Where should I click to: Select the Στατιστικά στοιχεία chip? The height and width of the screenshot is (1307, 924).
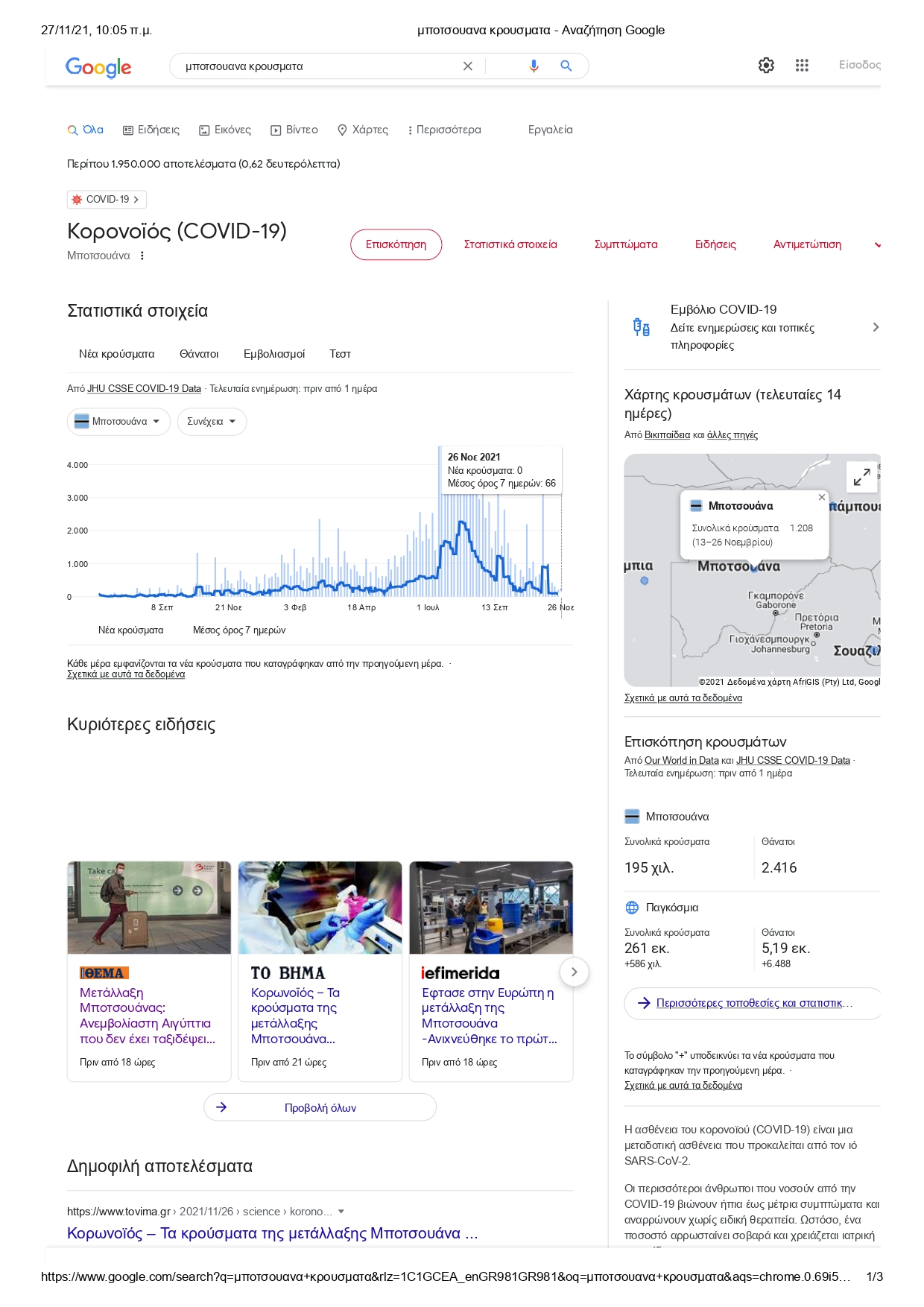(510, 244)
